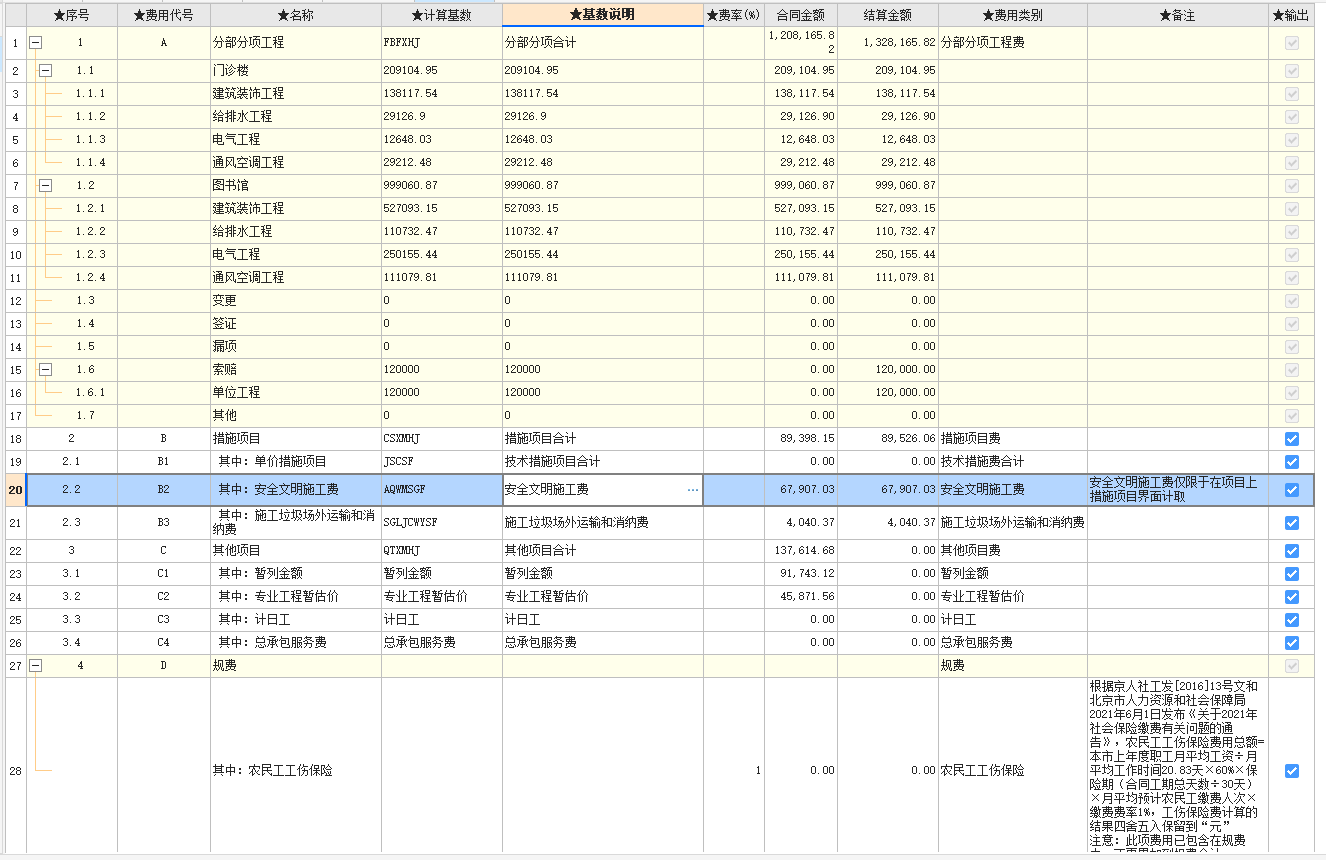Collapse the 规费 row 4 tree node
1326x860 pixels.
tap(36, 665)
